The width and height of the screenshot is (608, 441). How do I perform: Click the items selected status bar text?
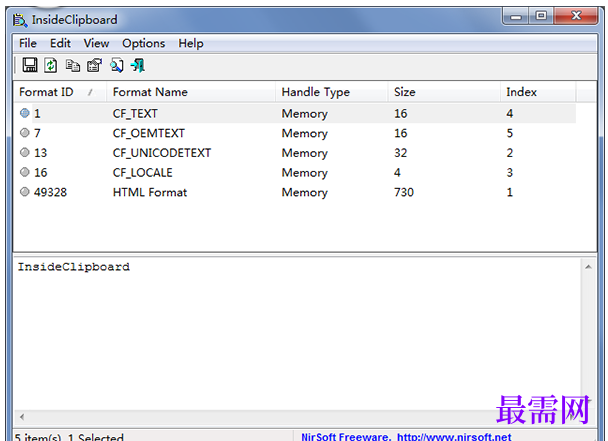point(69,437)
